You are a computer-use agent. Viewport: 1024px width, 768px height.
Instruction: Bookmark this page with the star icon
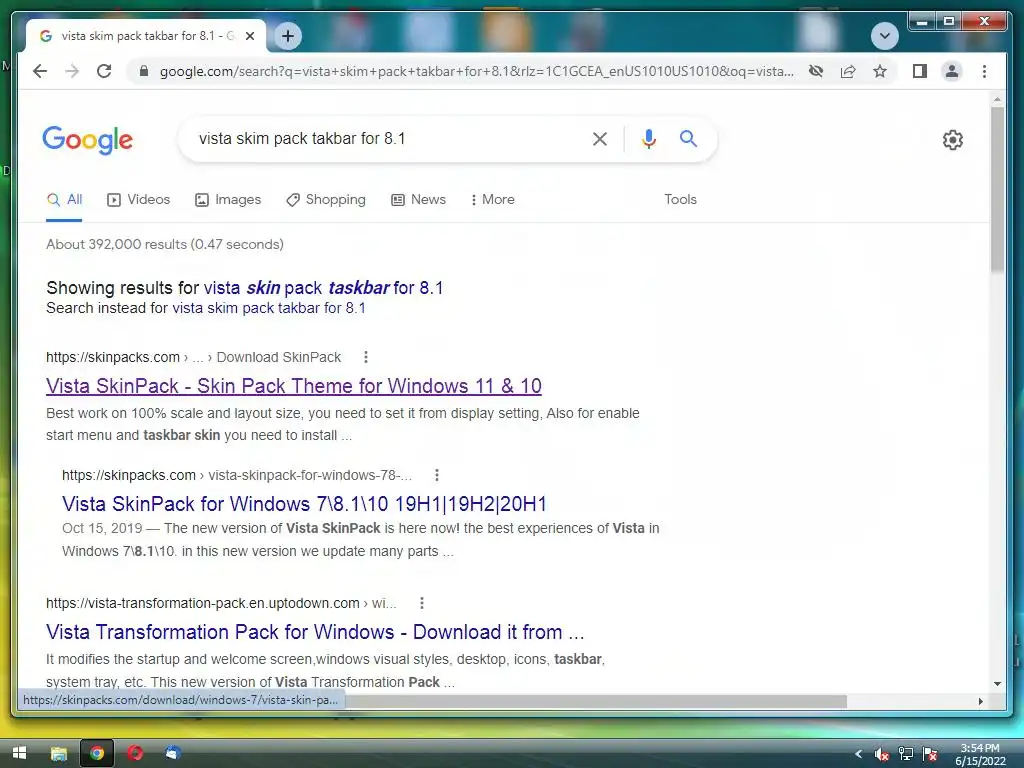(x=880, y=71)
